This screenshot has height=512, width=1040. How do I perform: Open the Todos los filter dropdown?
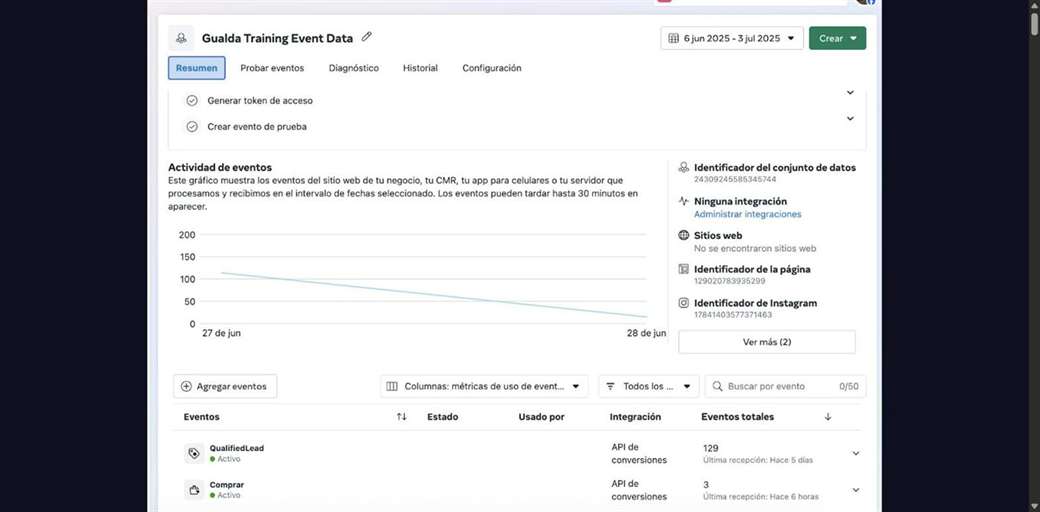[x=649, y=387]
